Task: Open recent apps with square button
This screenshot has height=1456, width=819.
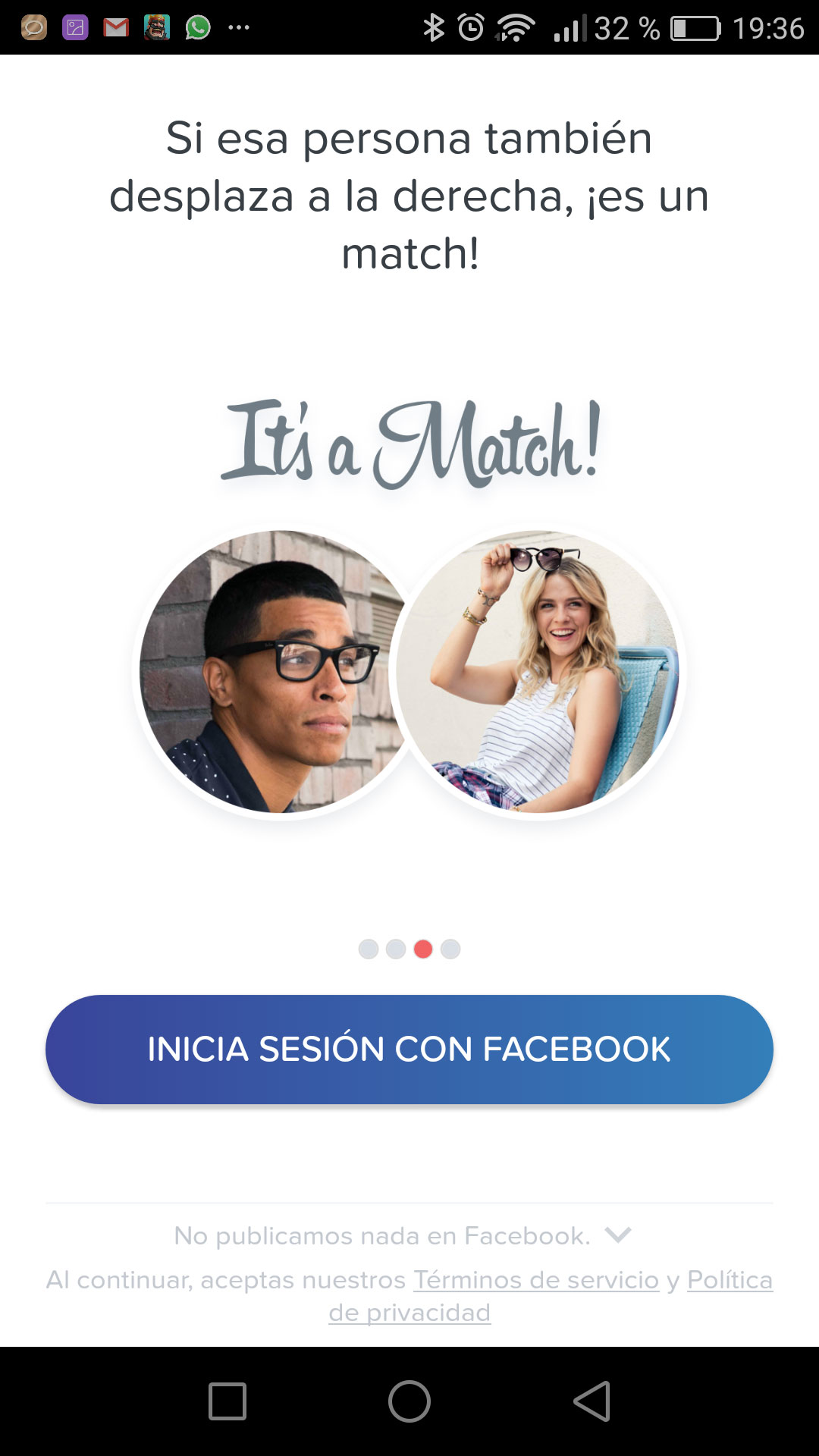Action: pos(227,1401)
